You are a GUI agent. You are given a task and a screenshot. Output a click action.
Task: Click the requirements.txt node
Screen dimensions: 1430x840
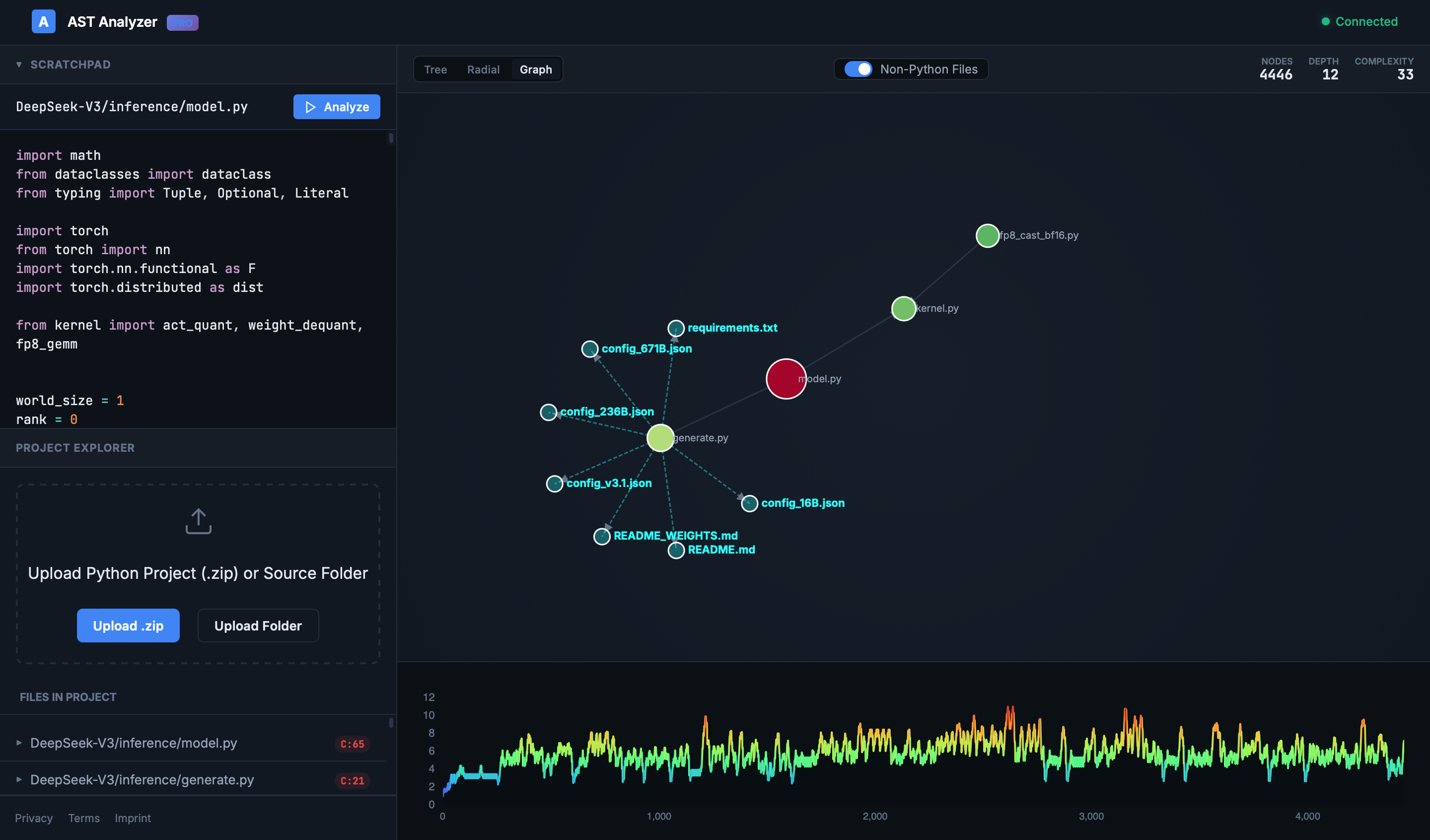coord(676,328)
